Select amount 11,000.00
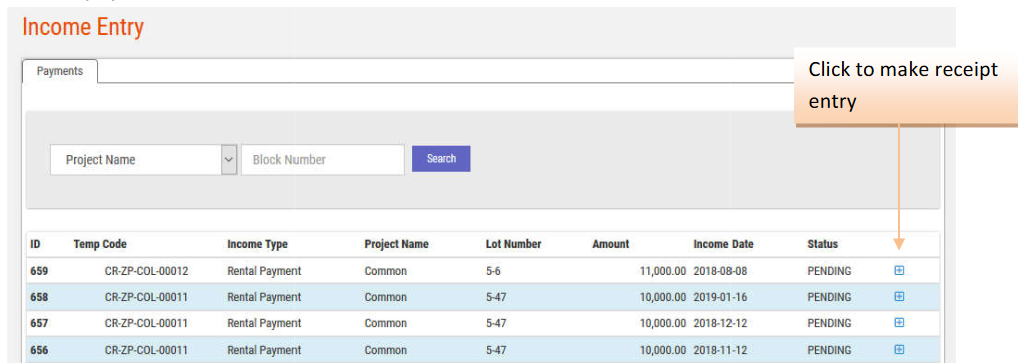The width and height of the screenshot is (1018, 363). (663, 271)
